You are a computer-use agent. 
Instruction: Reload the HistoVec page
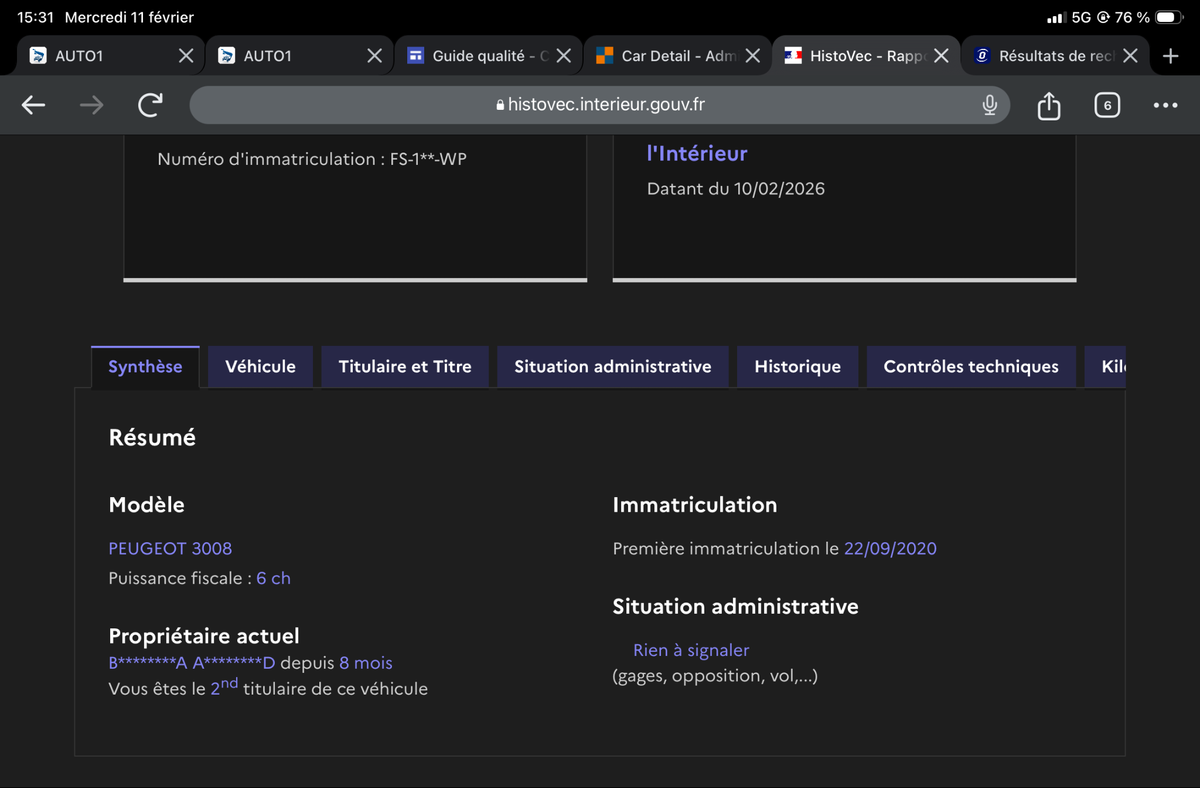point(150,105)
